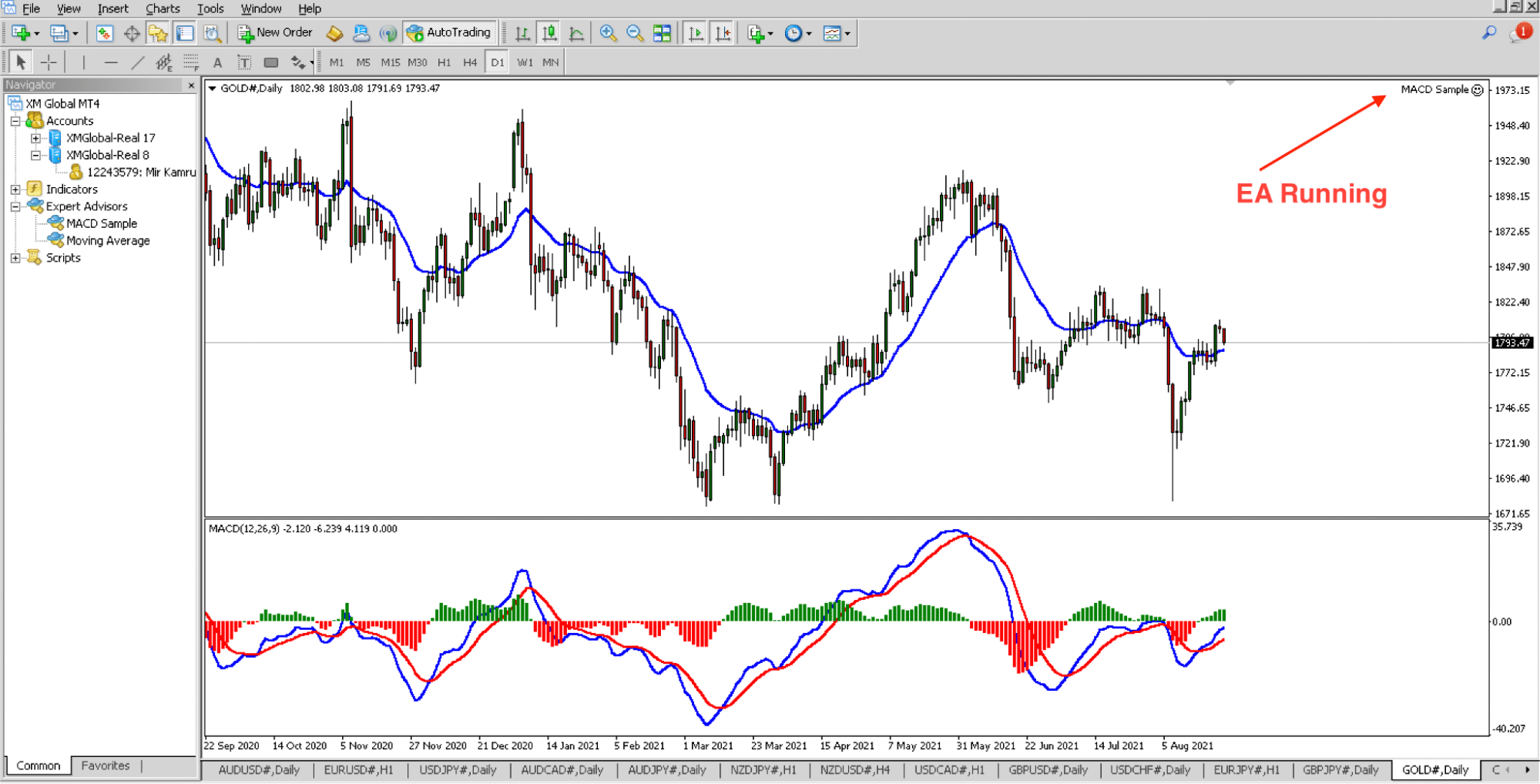1540x784 pixels.
Task: Open the signals broadcast icon
Action: coord(388,33)
